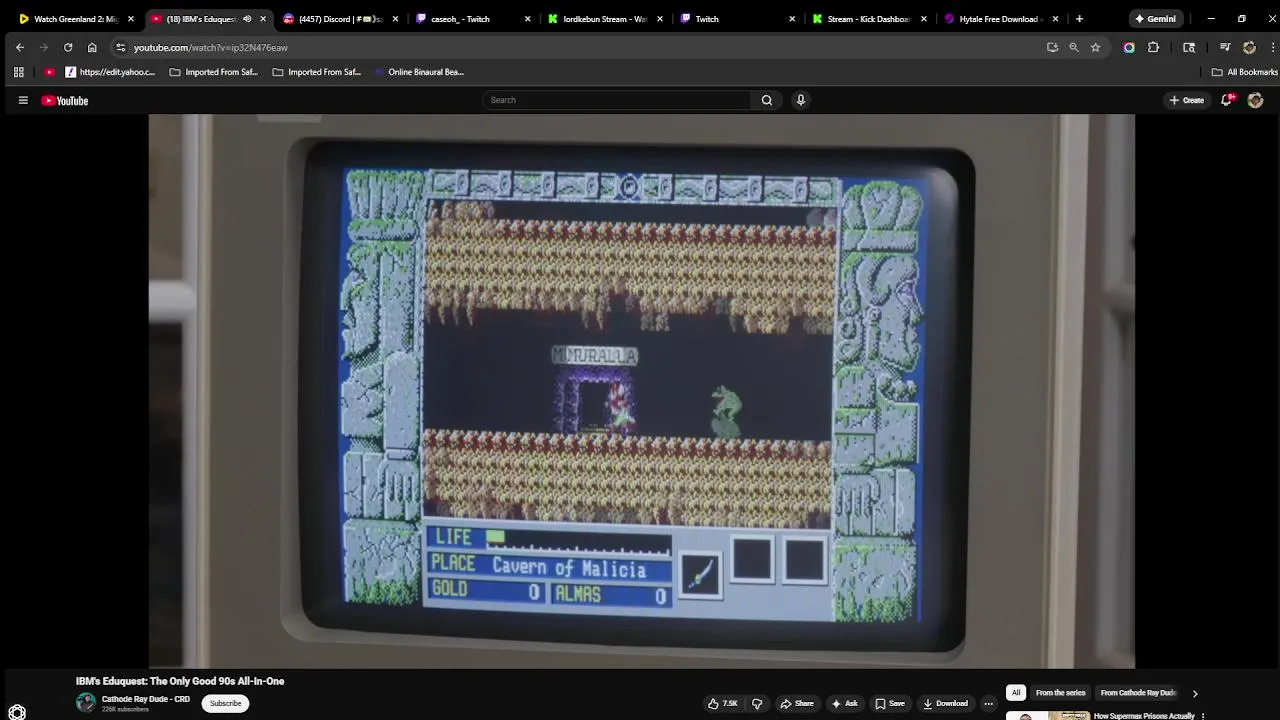
Task: Open YouTube account avatar menu
Action: [x=1255, y=100]
